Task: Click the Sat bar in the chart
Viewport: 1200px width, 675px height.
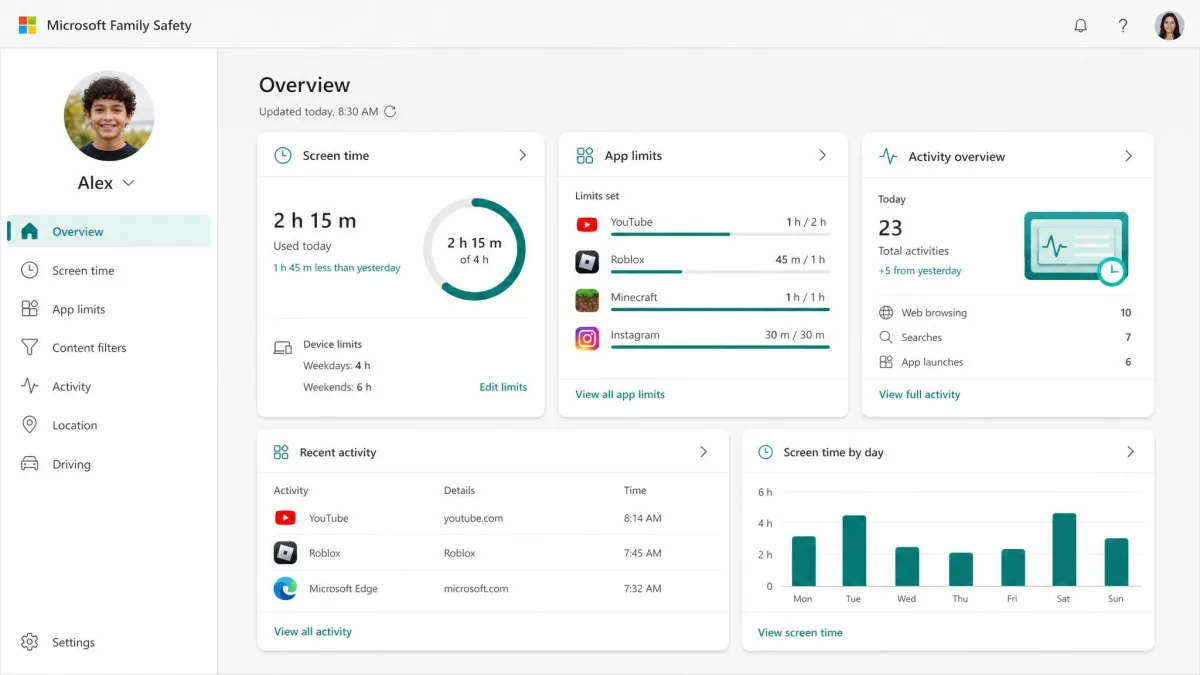Action: pos(1064,550)
